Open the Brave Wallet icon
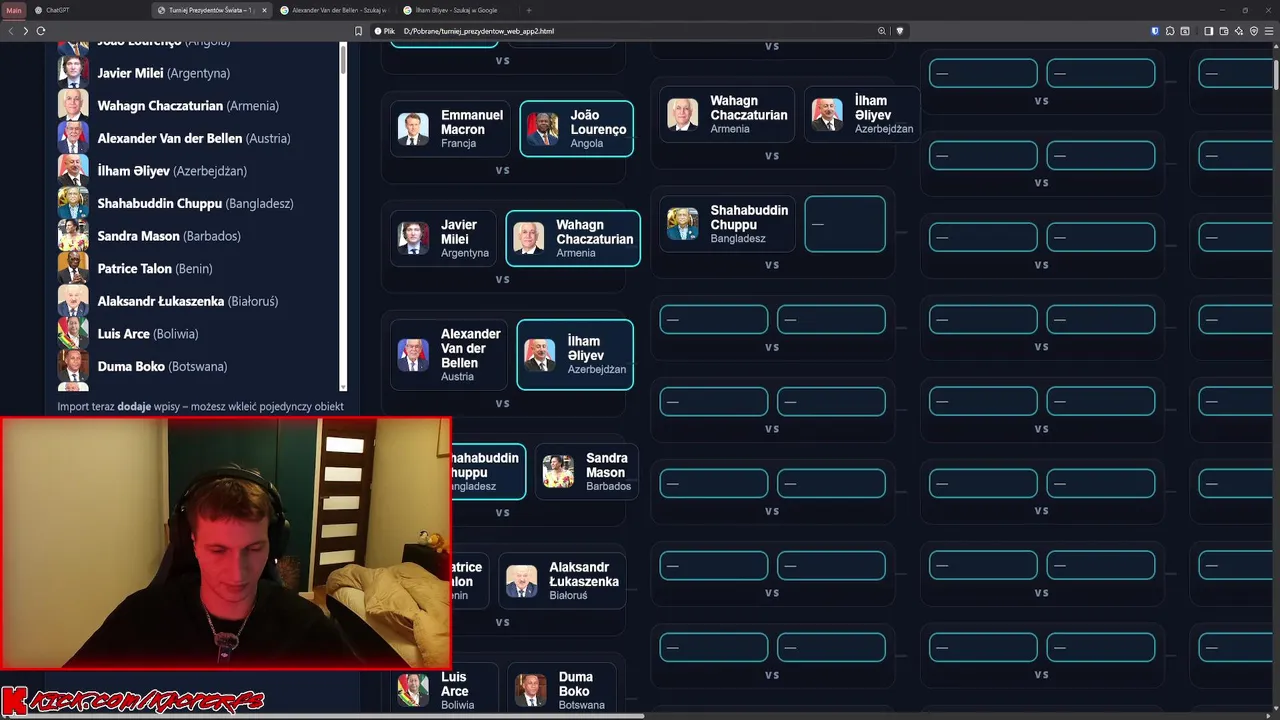The height and width of the screenshot is (720, 1280). point(1223,31)
